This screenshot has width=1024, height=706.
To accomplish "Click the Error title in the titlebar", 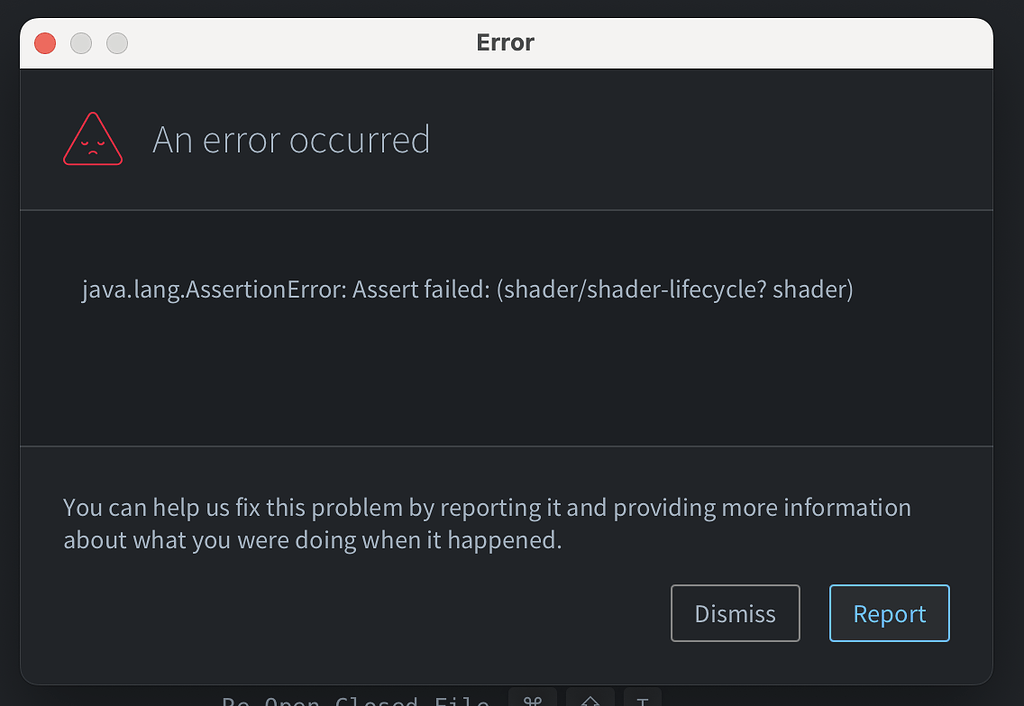I will [x=505, y=43].
